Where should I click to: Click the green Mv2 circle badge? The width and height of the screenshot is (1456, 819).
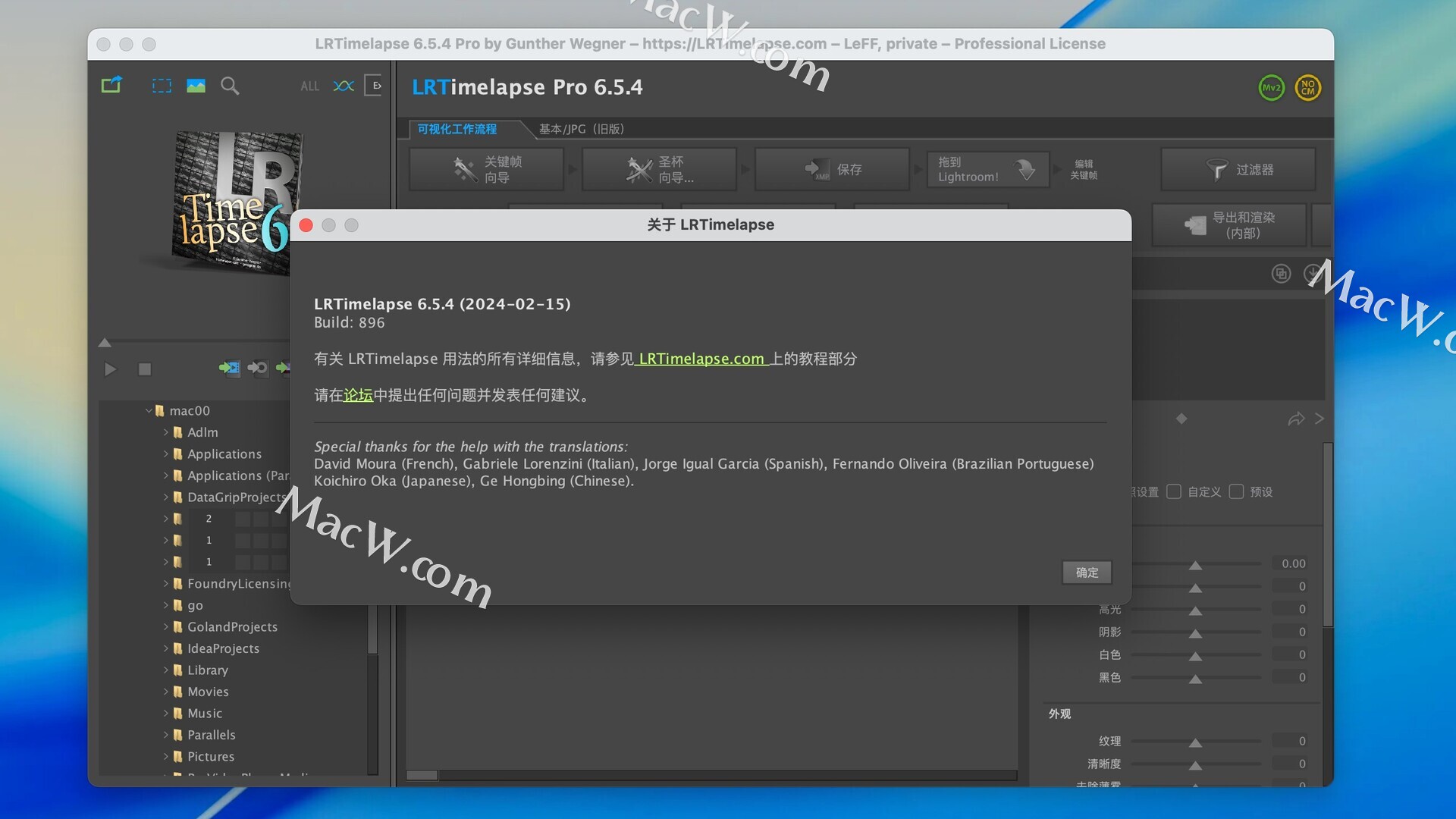1271,88
